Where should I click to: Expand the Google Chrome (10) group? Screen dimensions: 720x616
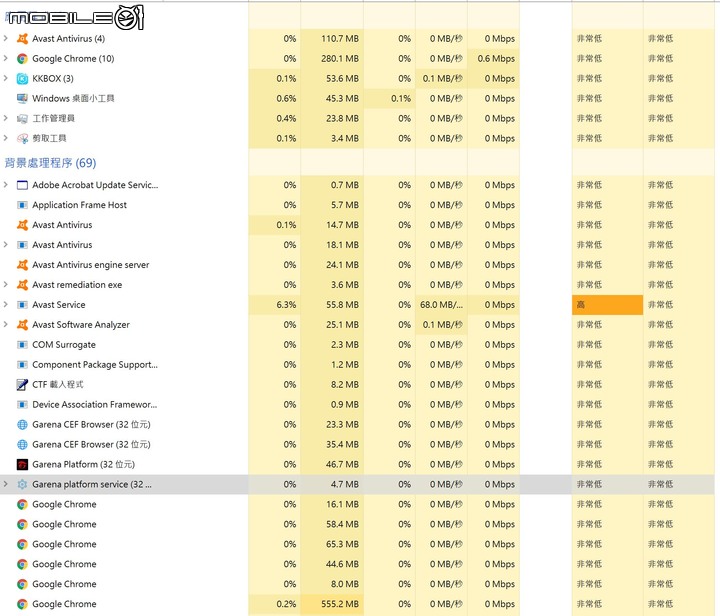point(6,58)
